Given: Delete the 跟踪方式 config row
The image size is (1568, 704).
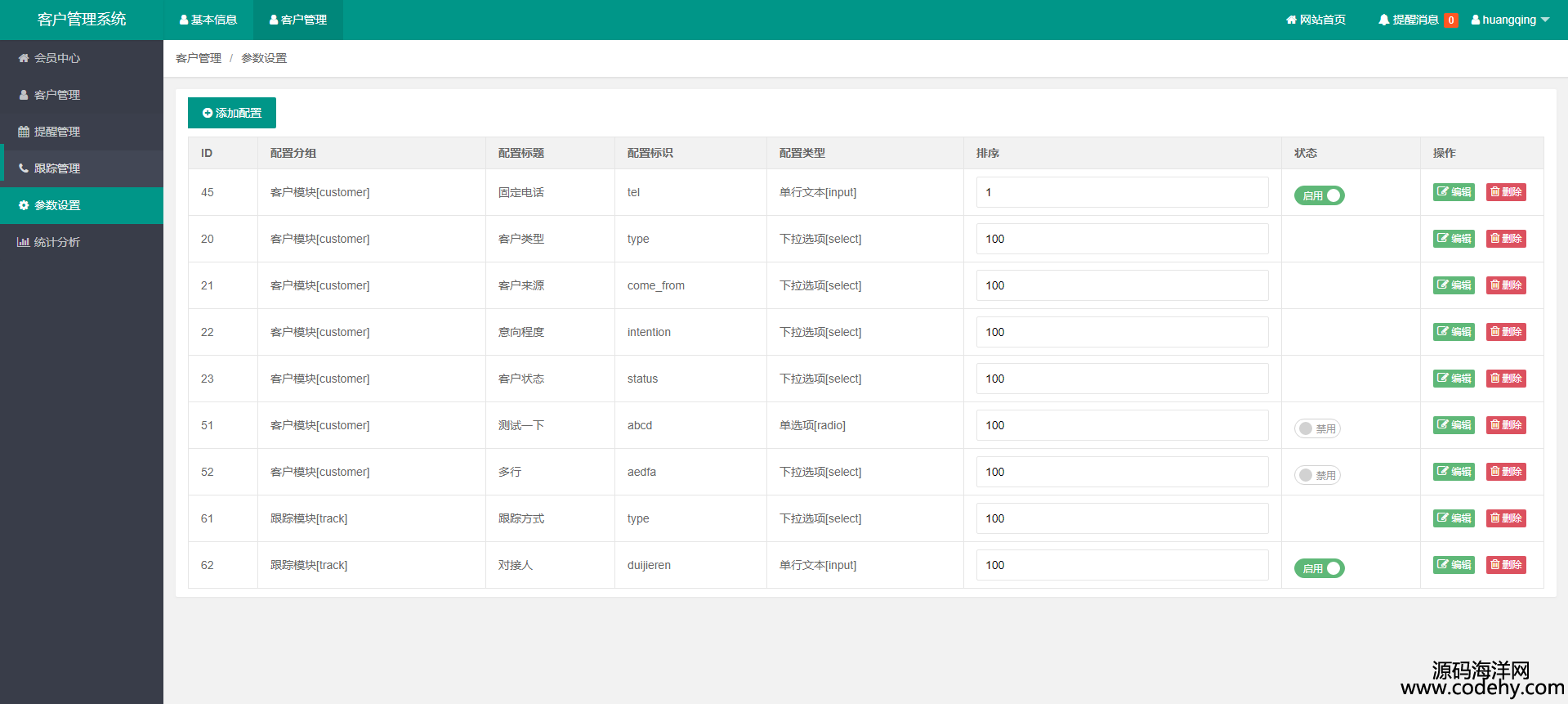Looking at the screenshot, I should (x=1506, y=518).
